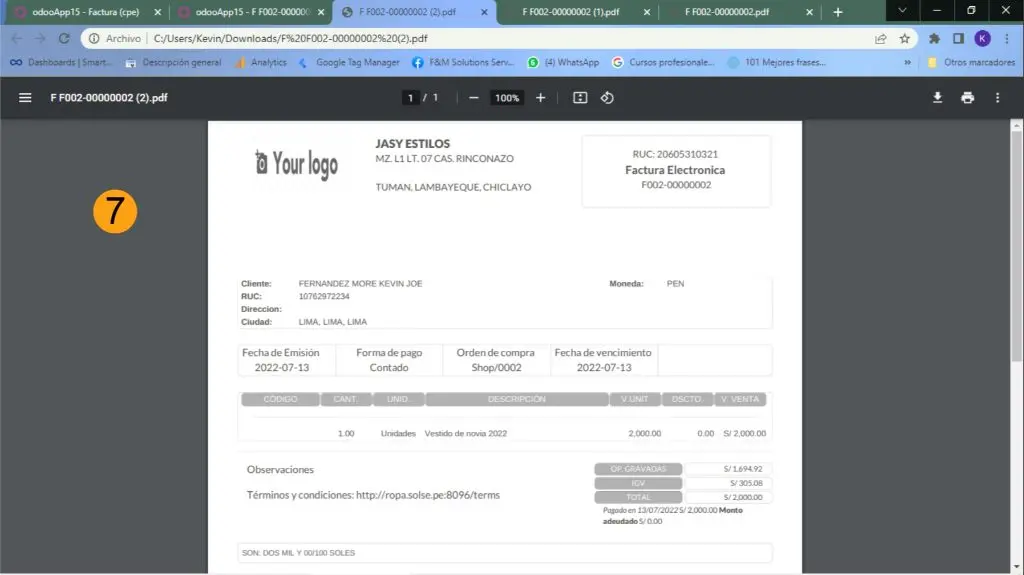Open the PDF viewer sidebar menu

[25, 98]
